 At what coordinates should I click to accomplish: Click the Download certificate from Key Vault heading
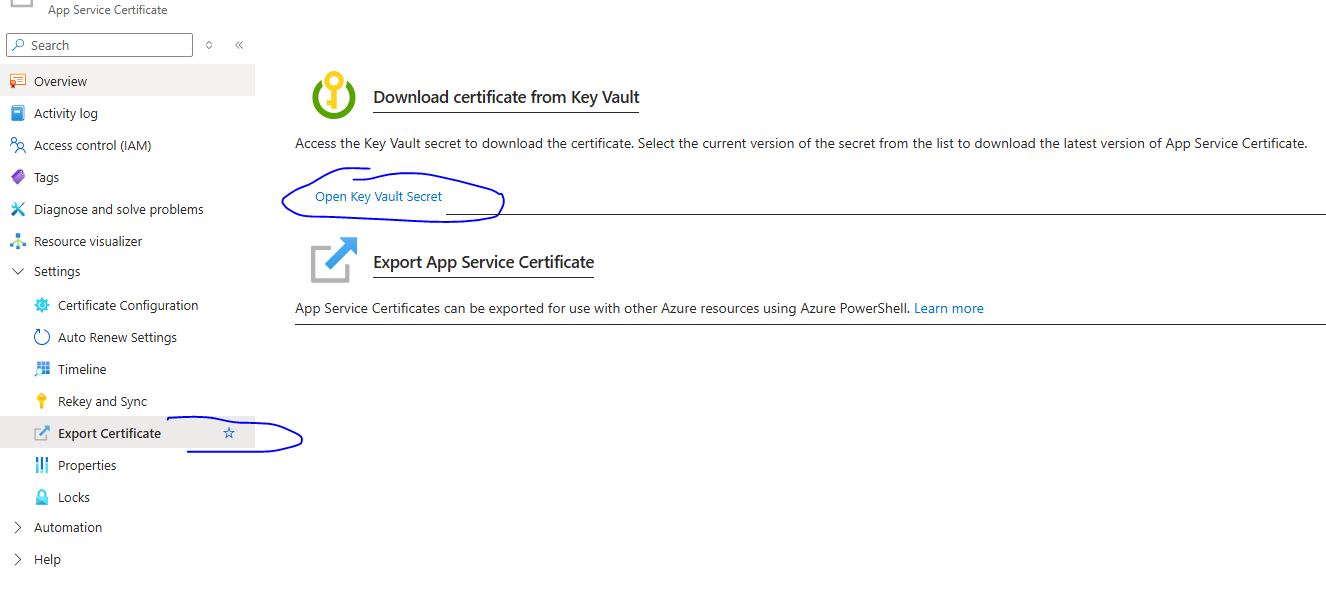[x=506, y=97]
